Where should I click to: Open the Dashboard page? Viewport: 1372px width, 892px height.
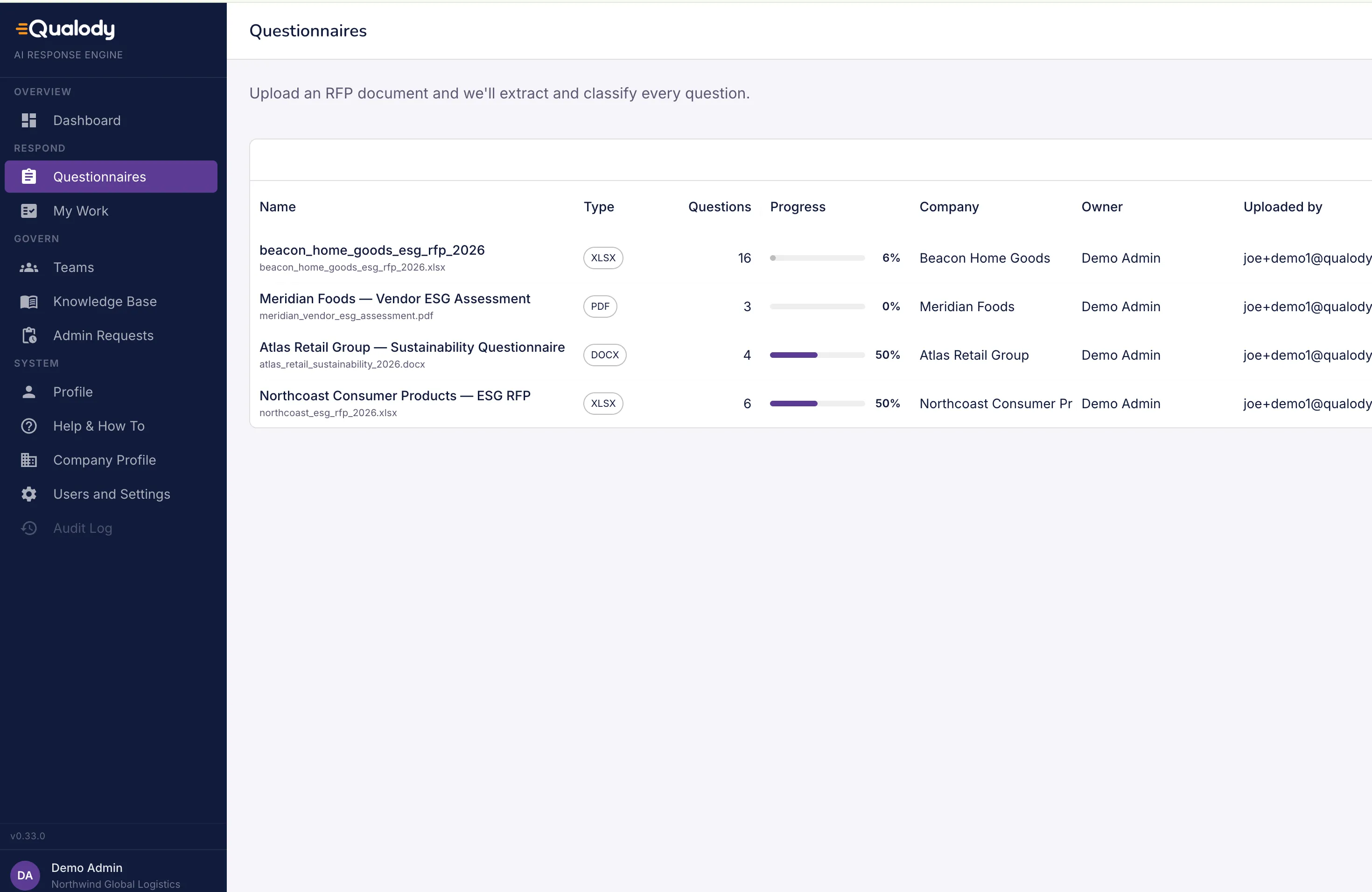111,120
